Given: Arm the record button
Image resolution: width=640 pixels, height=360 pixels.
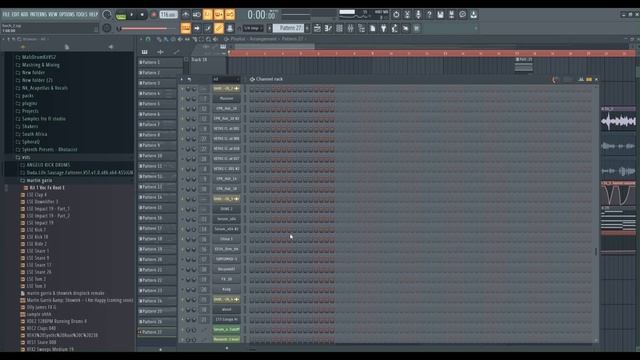Looking at the screenshot, I should (x=154, y=15).
